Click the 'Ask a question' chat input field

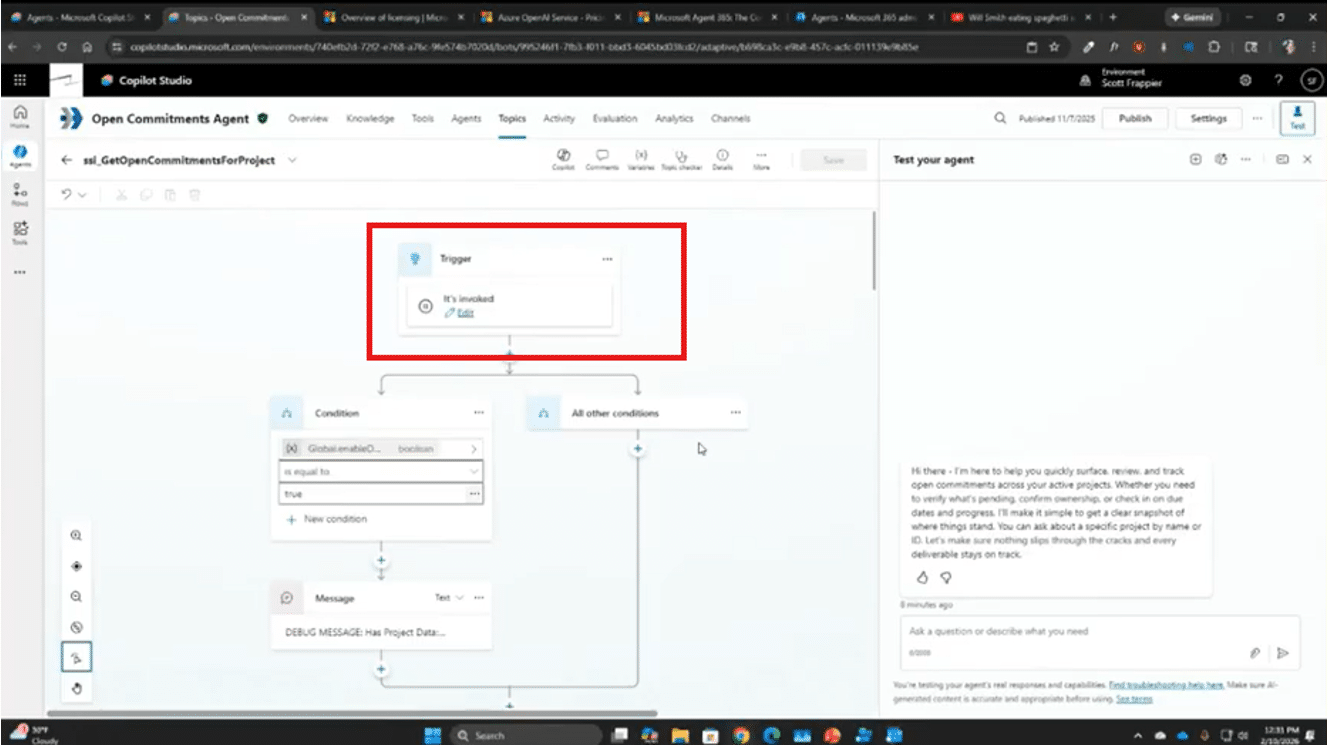1070,632
